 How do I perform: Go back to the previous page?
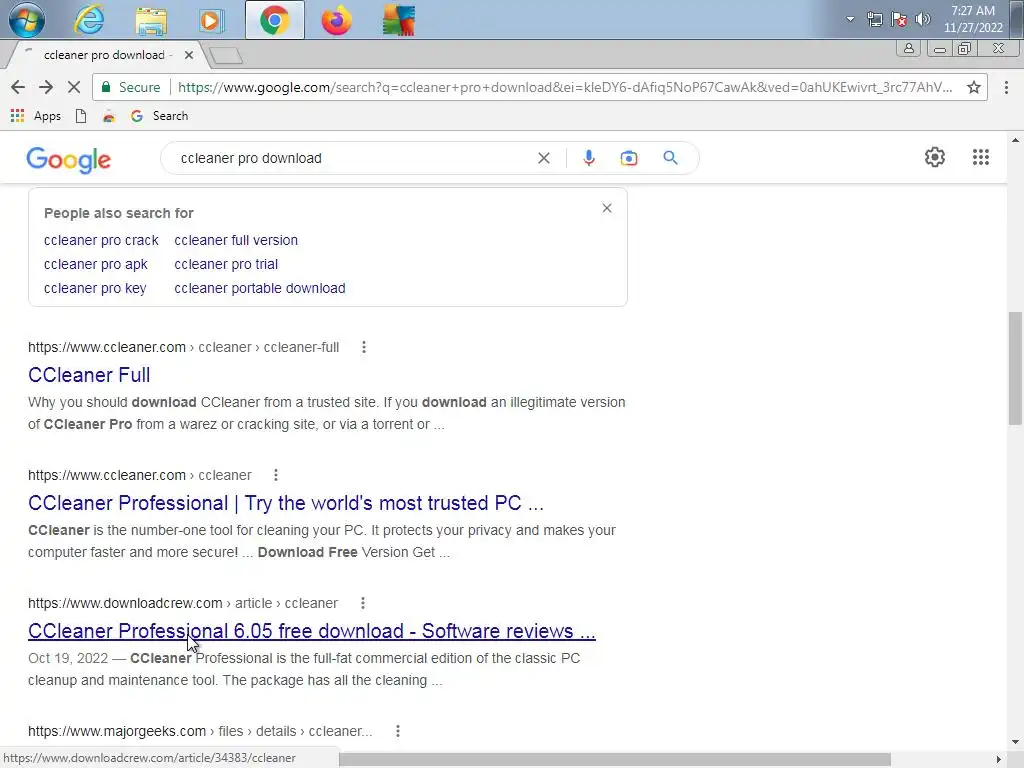click(x=18, y=87)
